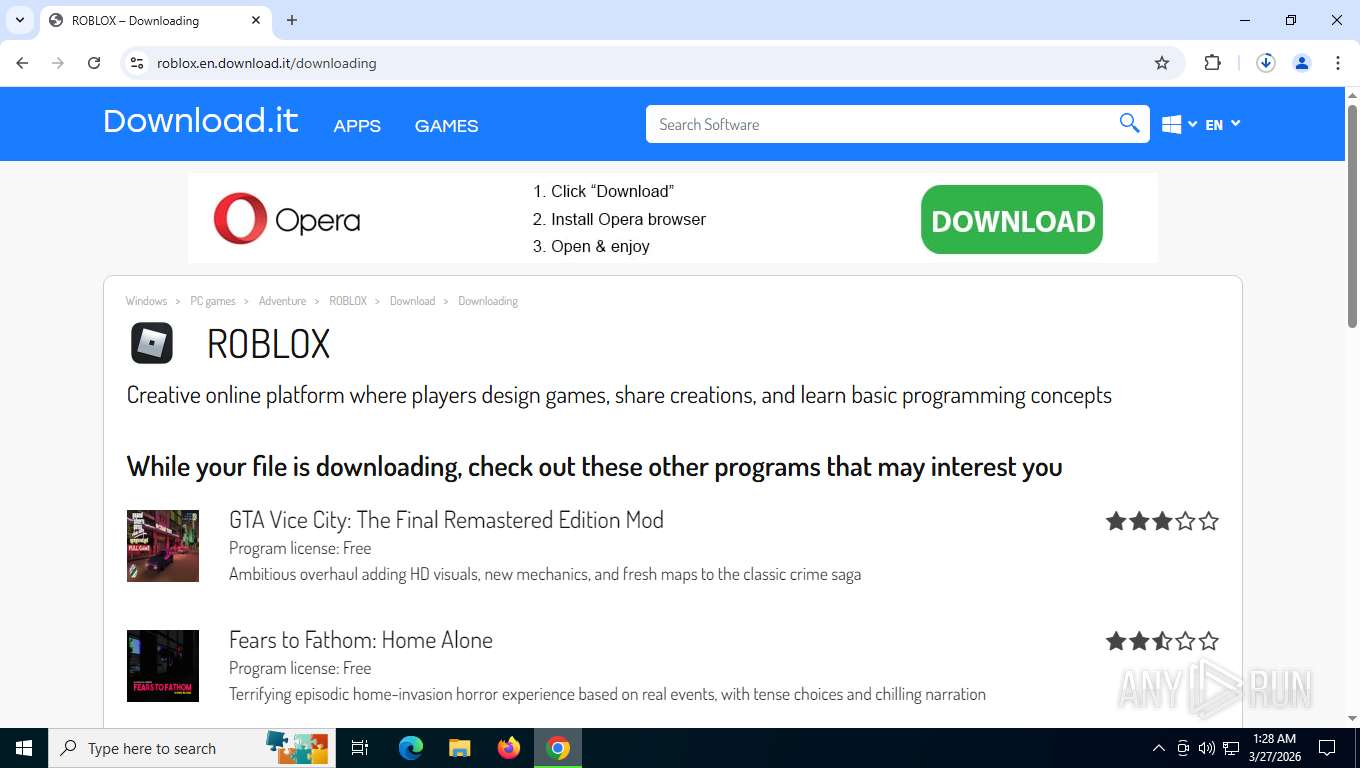Click the green DOWNLOAD Opera button
1360x768 pixels.
click(1011, 220)
